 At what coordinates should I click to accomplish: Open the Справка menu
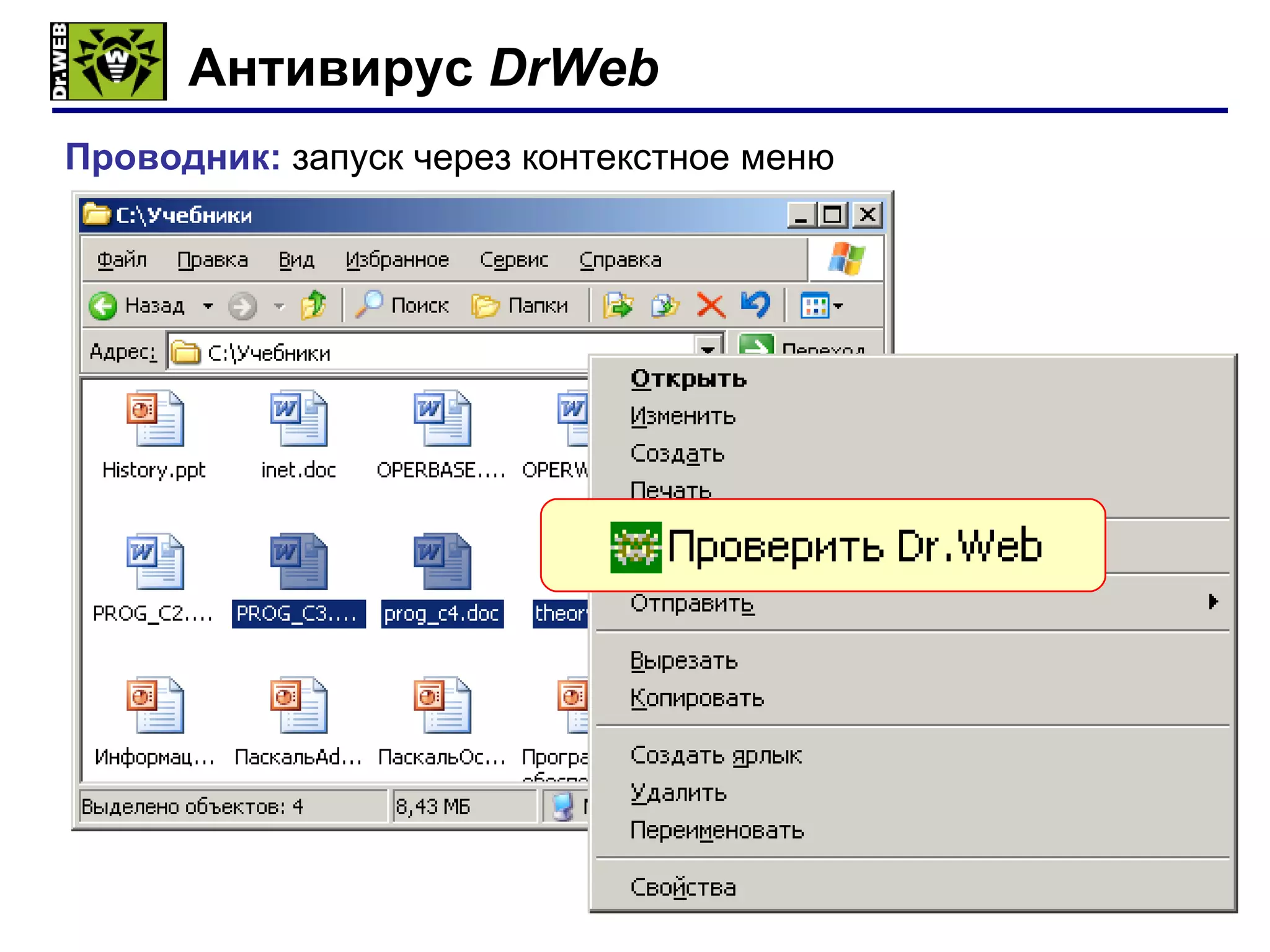[621, 260]
